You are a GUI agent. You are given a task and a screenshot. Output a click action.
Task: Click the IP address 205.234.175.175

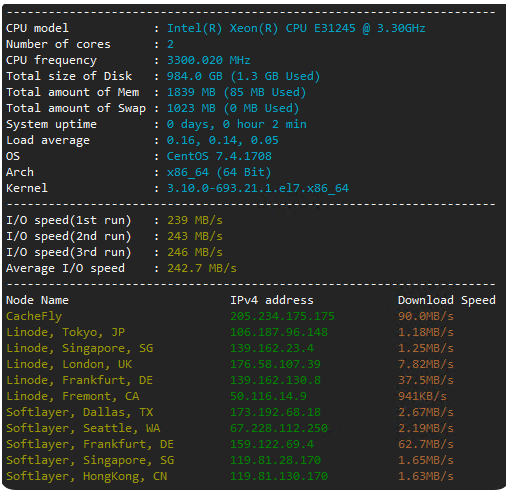282,316
